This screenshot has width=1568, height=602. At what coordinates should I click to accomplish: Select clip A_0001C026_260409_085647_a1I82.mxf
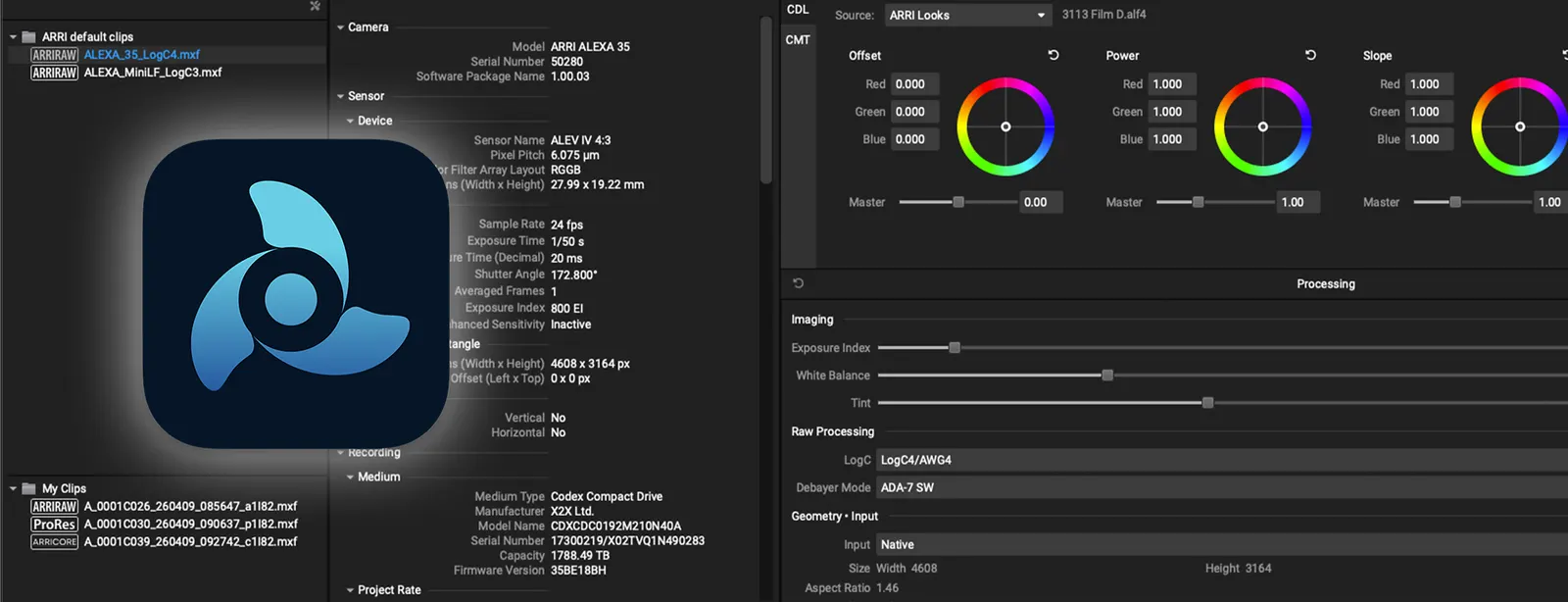tap(190, 507)
